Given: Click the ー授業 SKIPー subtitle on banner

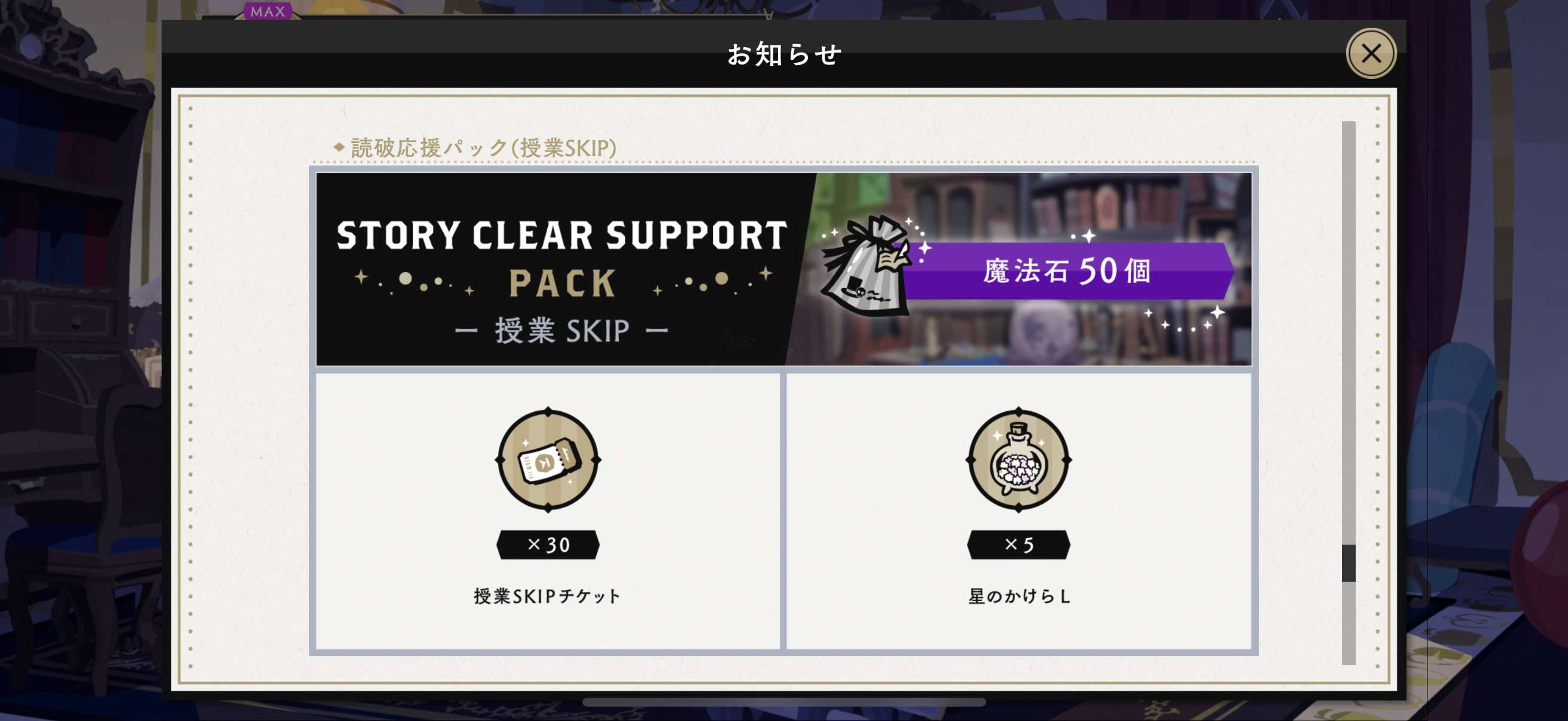Looking at the screenshot, I should 562,331.
